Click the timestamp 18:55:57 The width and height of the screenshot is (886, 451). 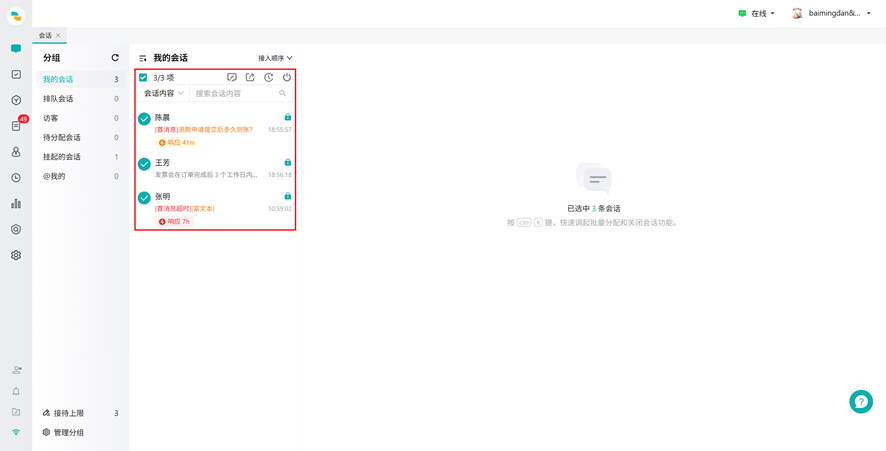280,129
